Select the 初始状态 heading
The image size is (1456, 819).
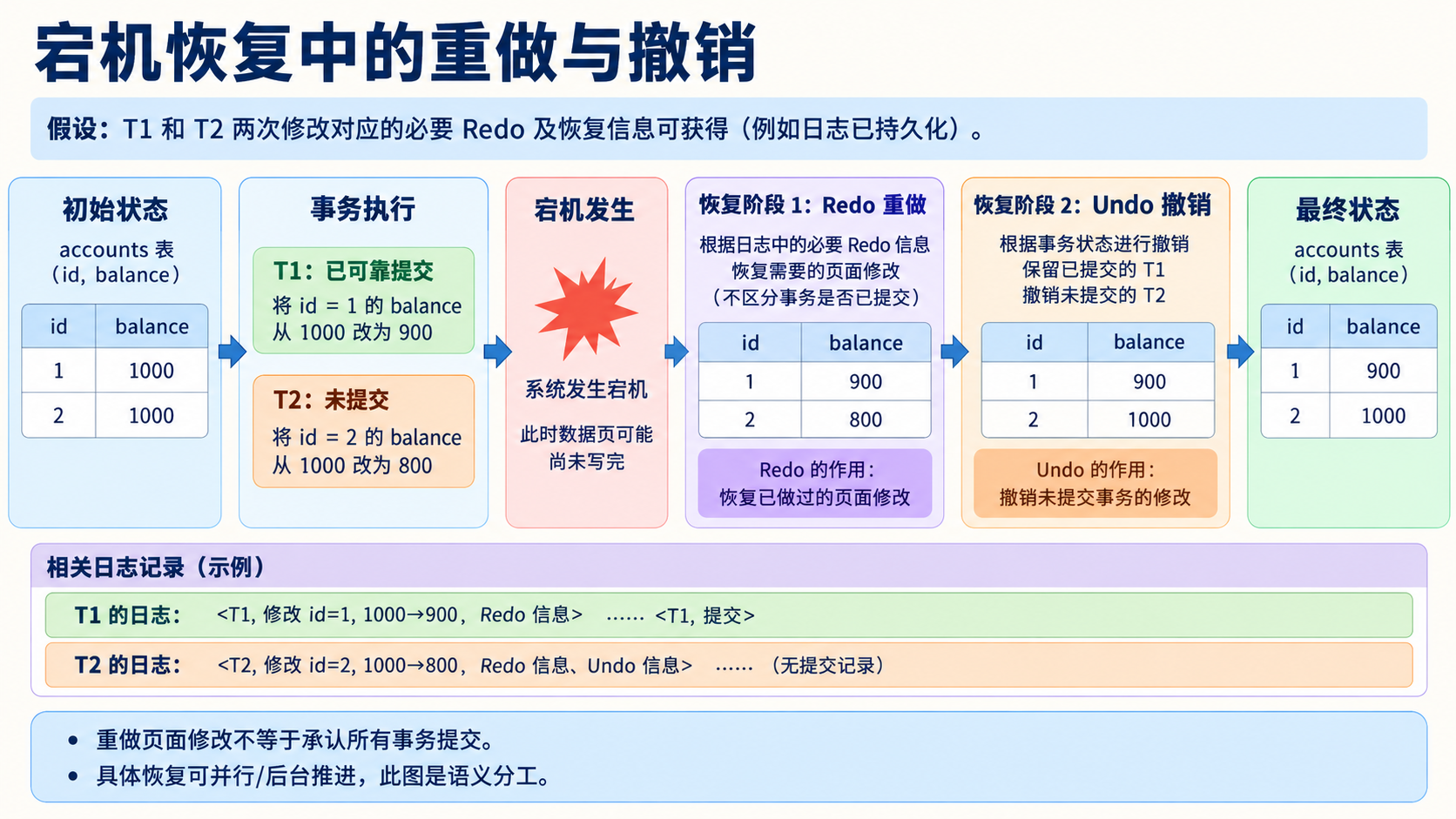pyautogui.click(x=115, y=209)
